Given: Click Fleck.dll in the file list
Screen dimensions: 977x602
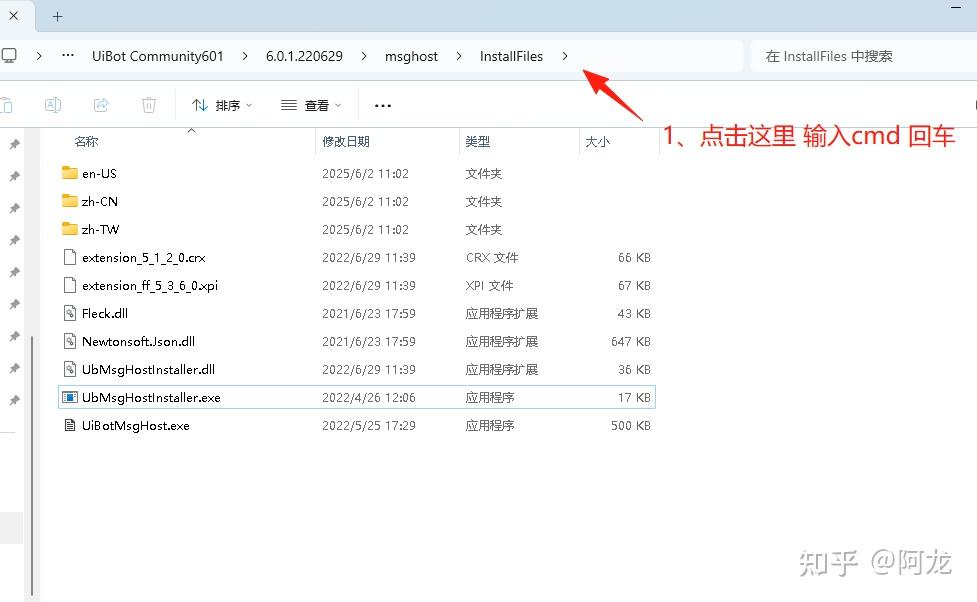Looking at the screenshot, I should [x=105, y=313].
